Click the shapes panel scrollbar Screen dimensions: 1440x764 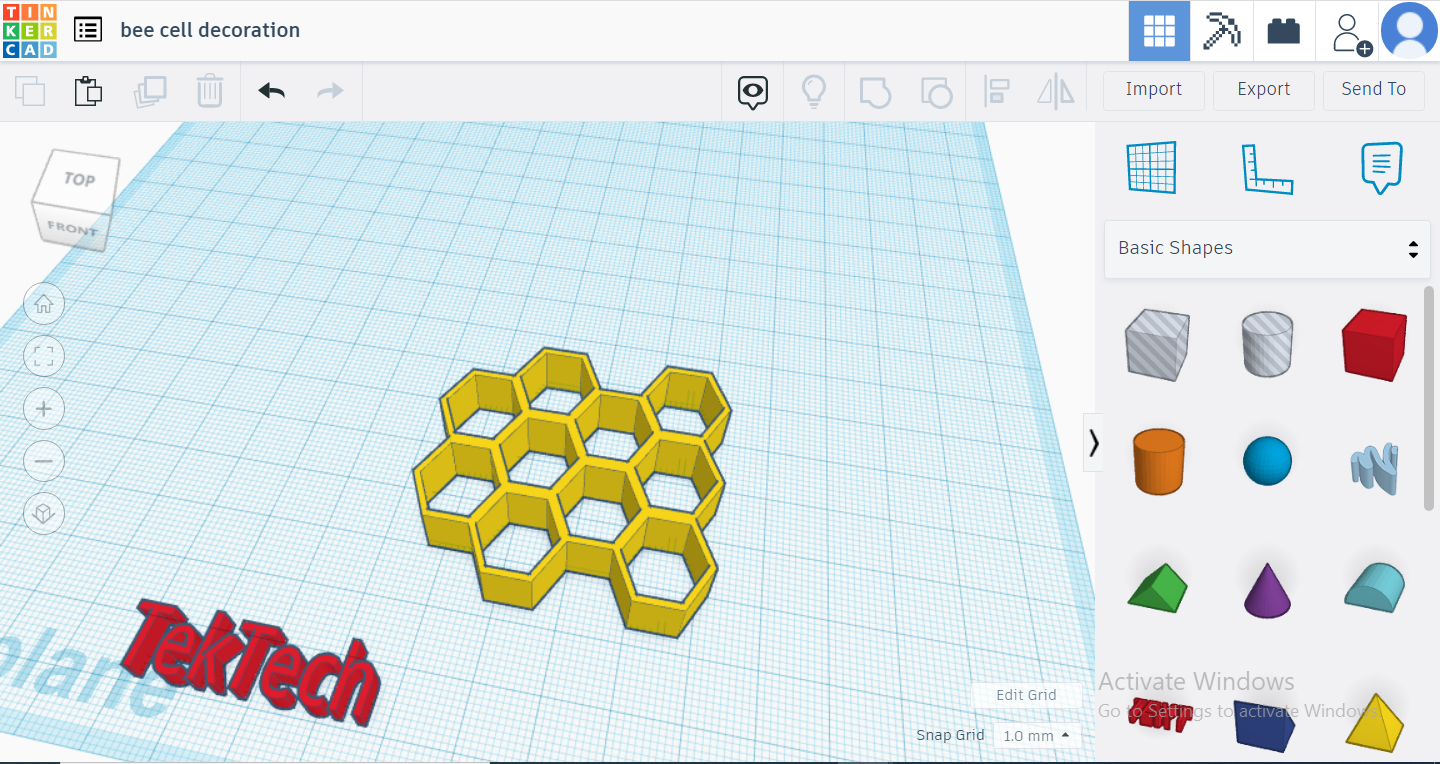(x=1429, y=398)
